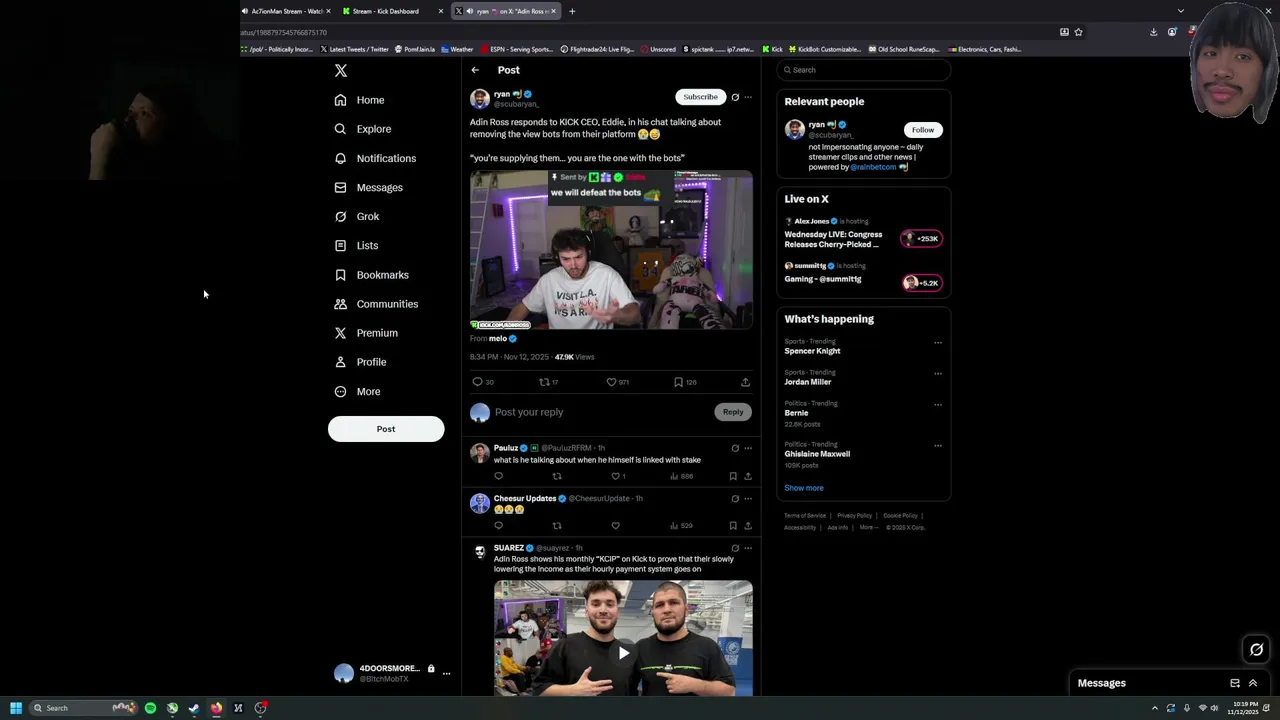This screenshot has height=720, width=1280.
Task: Open Spencer Knight trending topic
Action: tap(812, 351)
